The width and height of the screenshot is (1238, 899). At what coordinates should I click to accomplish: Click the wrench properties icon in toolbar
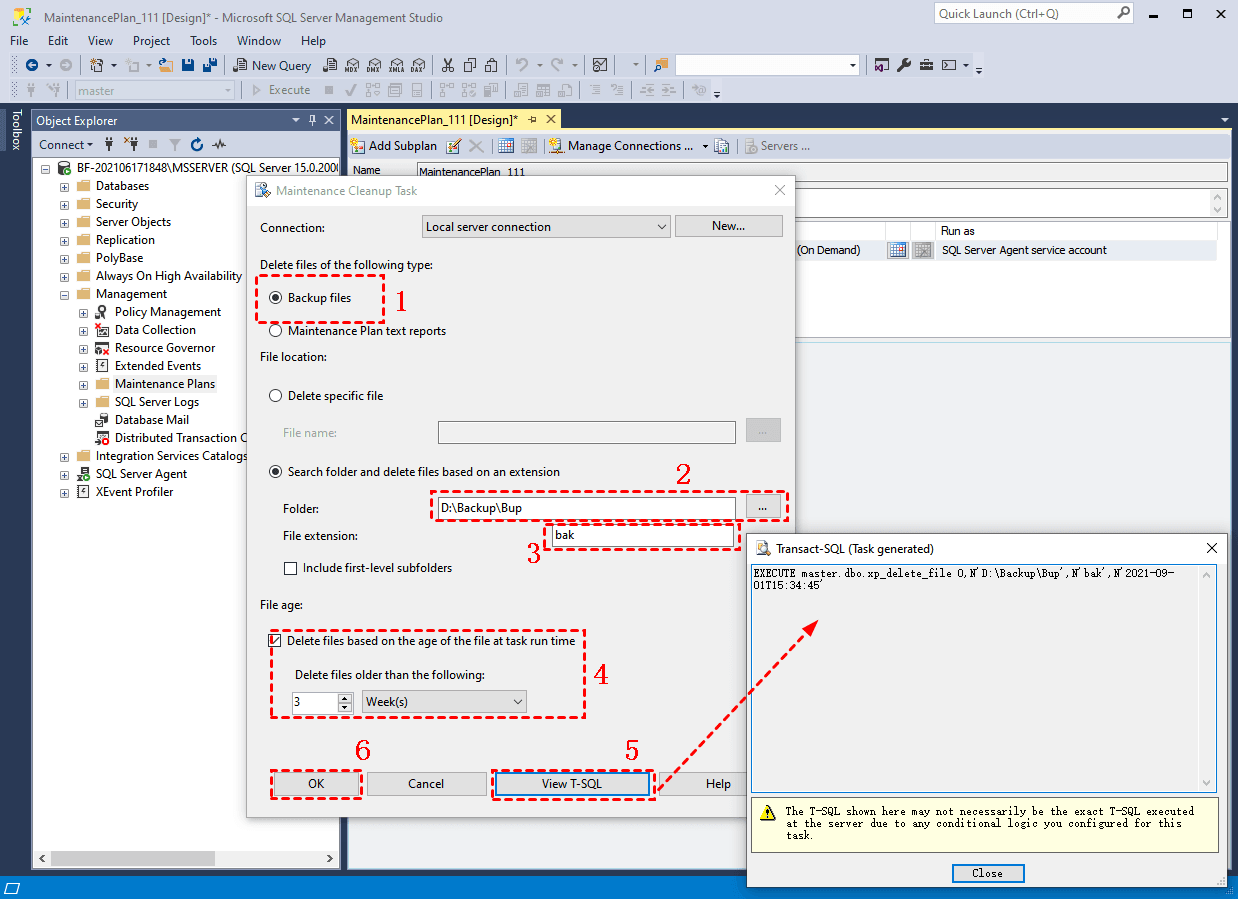pyautogui.click(x=904, y=65)
